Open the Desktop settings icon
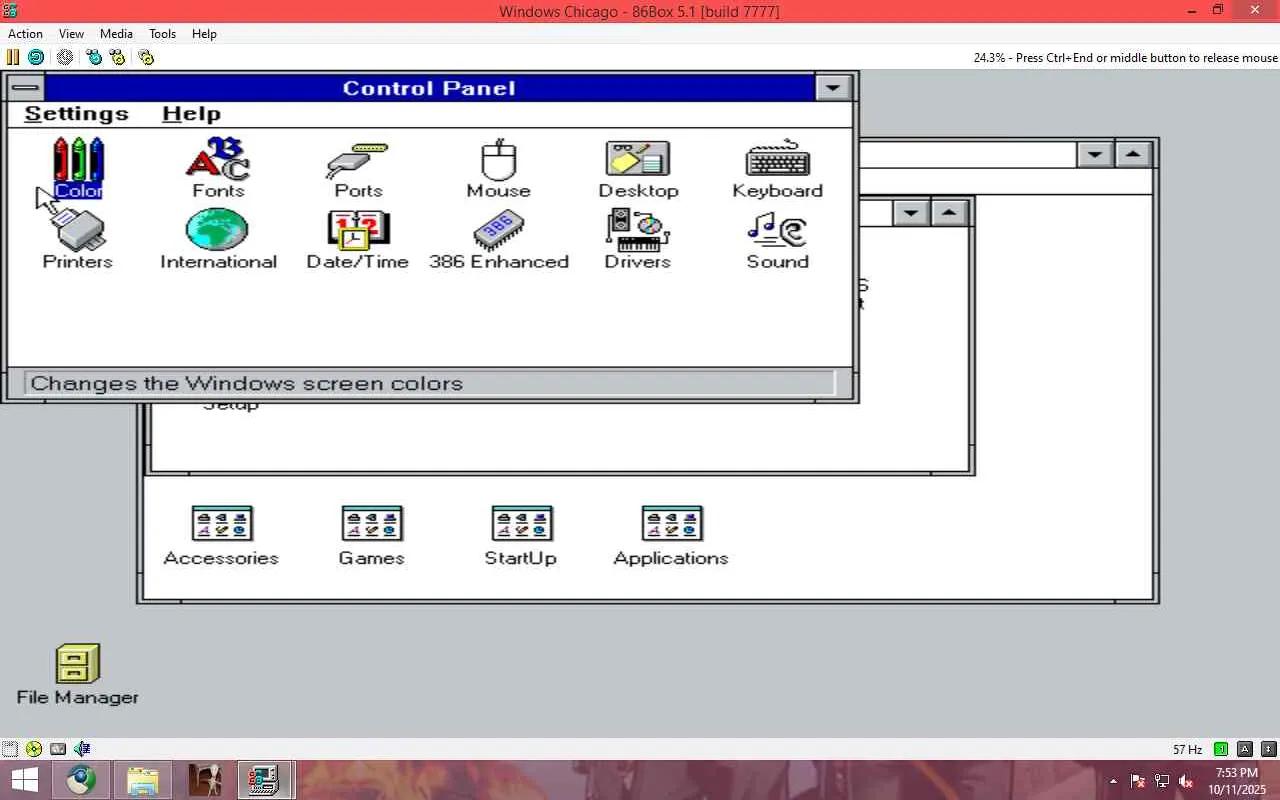Viewport: 1280px width, 800px height. 638,168
